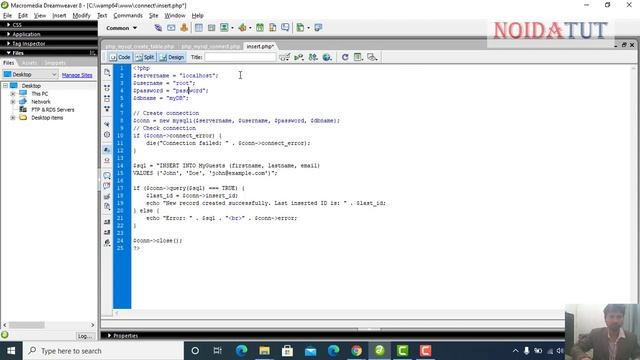This screenshot has width=640, height=360.
Task: Switch to Code view
Action: 120,57
